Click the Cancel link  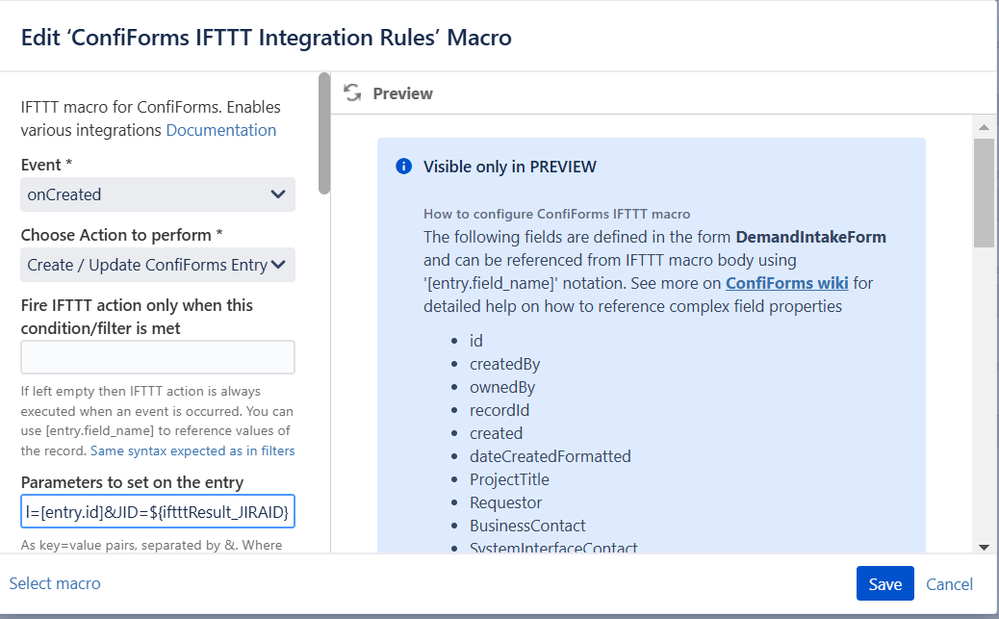[949, 584]
